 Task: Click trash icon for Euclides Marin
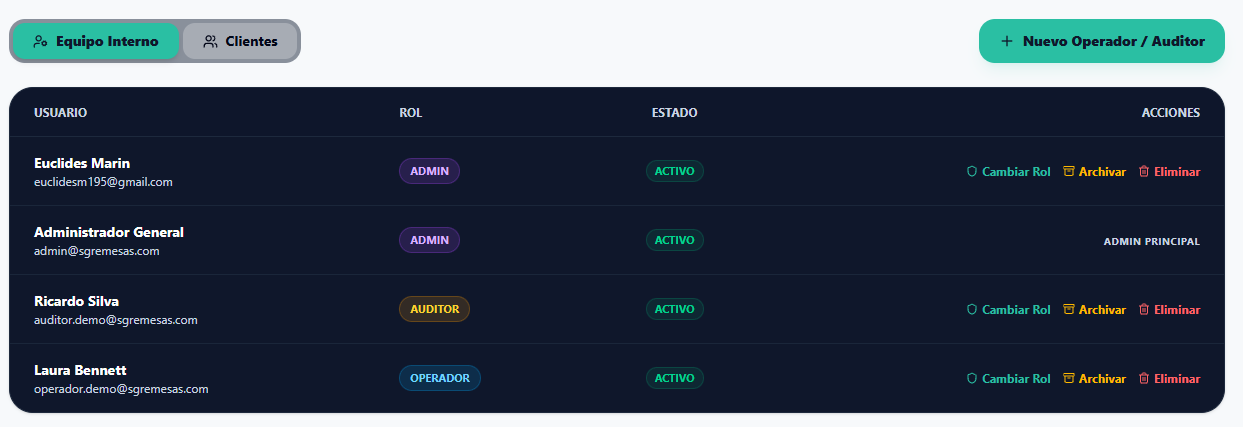point(1144,171)
